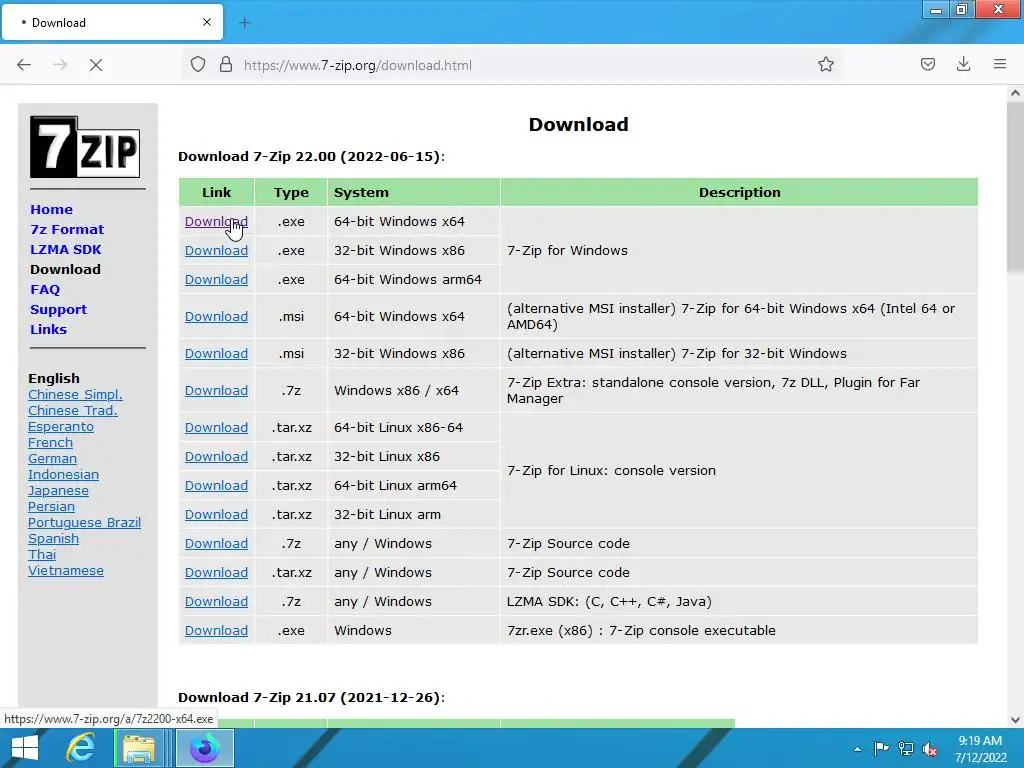Open the taskbar clock and date
Screen dimensions: 1024x768
pyautogui.click(x=980, y=749)
